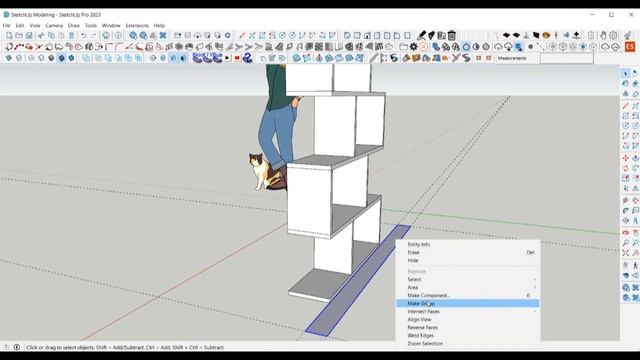
Task: Open the Draw menu
Action: pos(73,25)
